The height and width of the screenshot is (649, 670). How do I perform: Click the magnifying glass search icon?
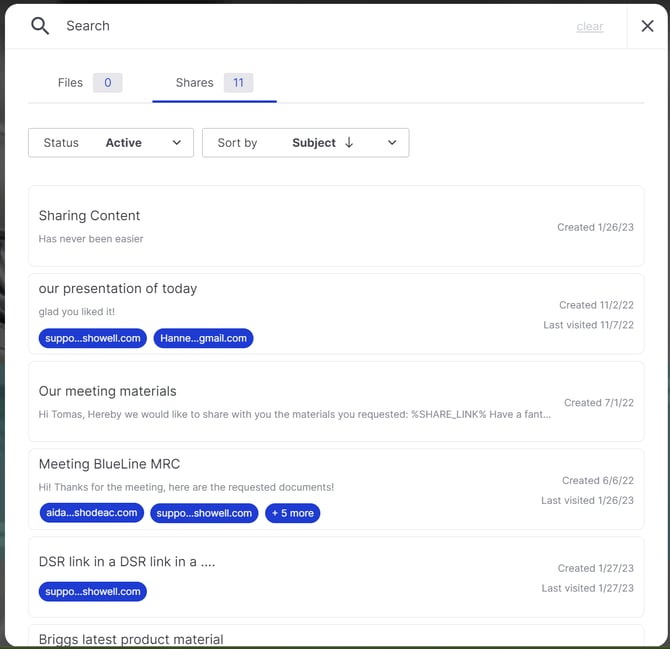tap(40, 26)
